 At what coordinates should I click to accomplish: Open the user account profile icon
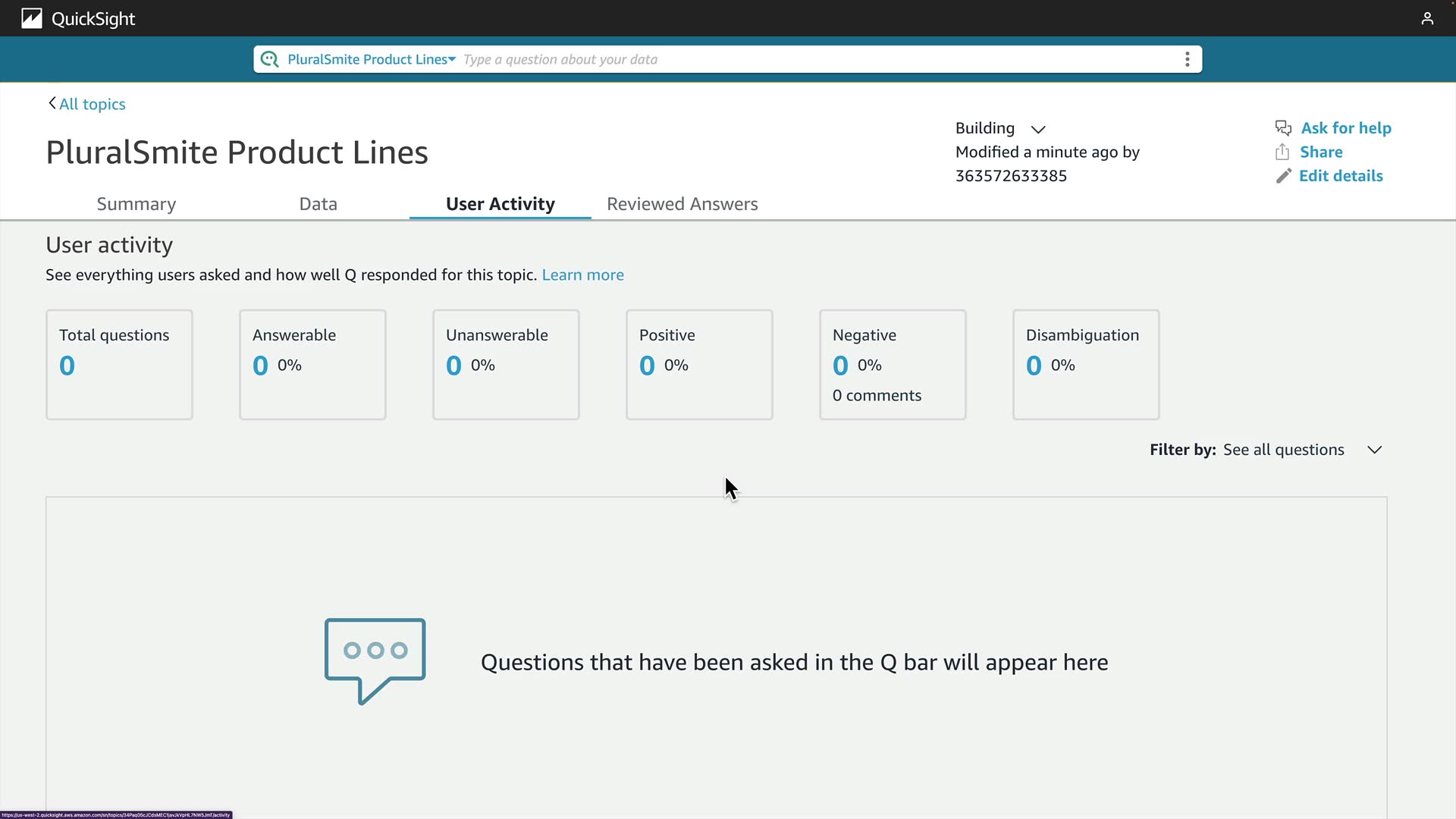pyautogui.click(x=1427, y=18)
